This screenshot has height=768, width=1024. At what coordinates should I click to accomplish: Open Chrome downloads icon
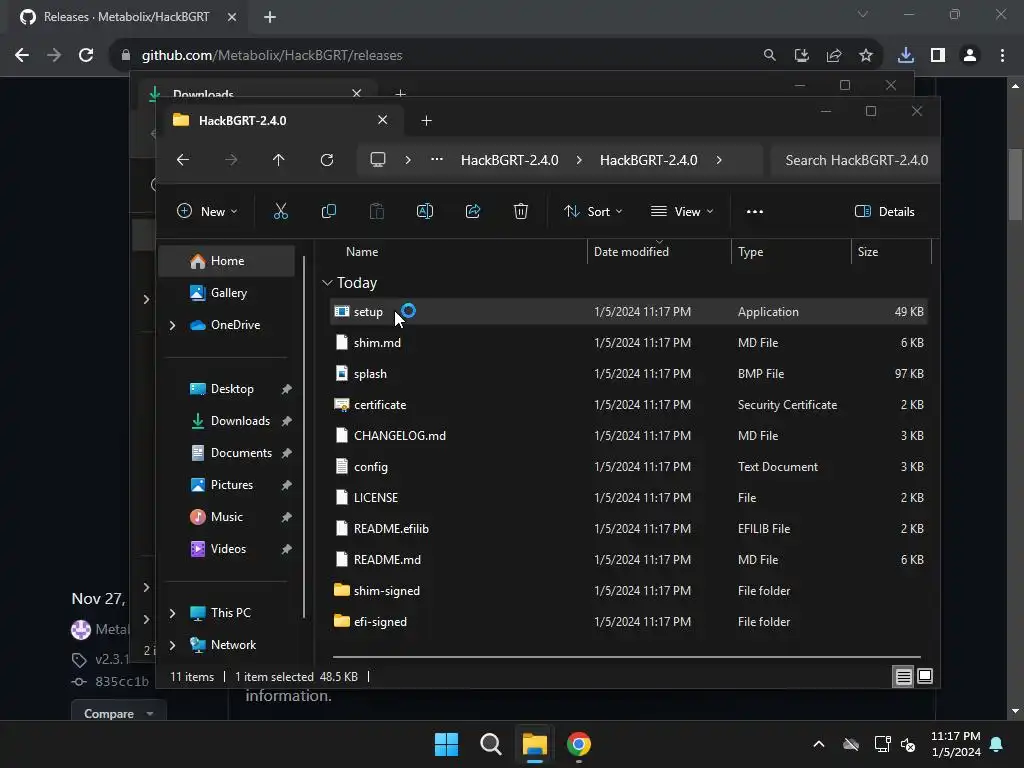905,56
